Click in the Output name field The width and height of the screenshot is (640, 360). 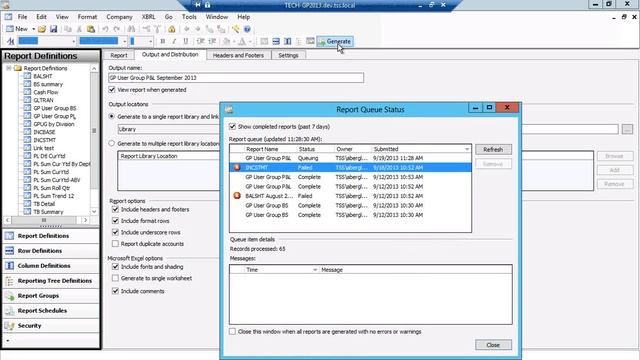click(x=236, y=78)
